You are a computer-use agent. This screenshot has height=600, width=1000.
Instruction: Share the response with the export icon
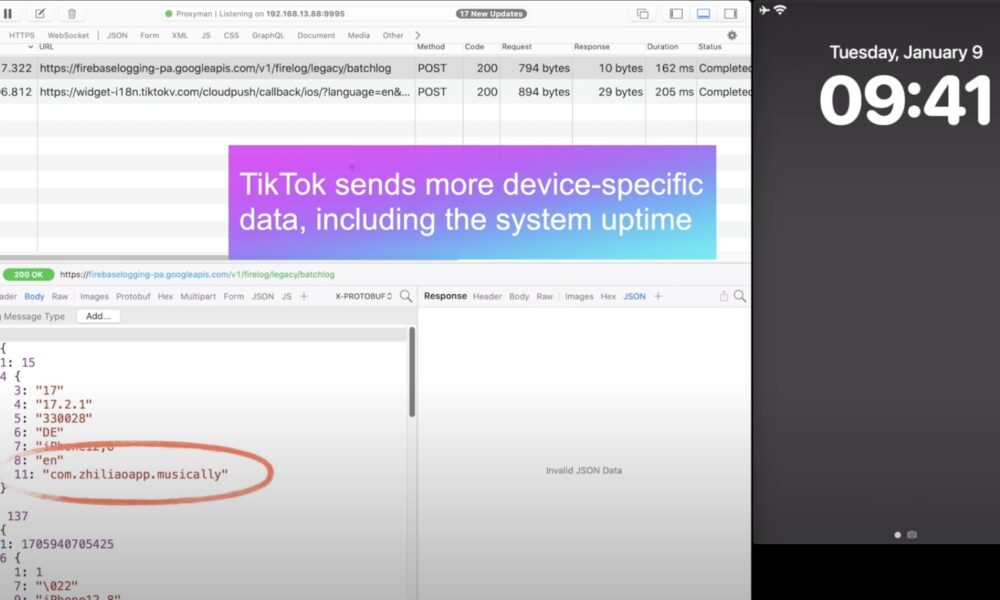724,296
